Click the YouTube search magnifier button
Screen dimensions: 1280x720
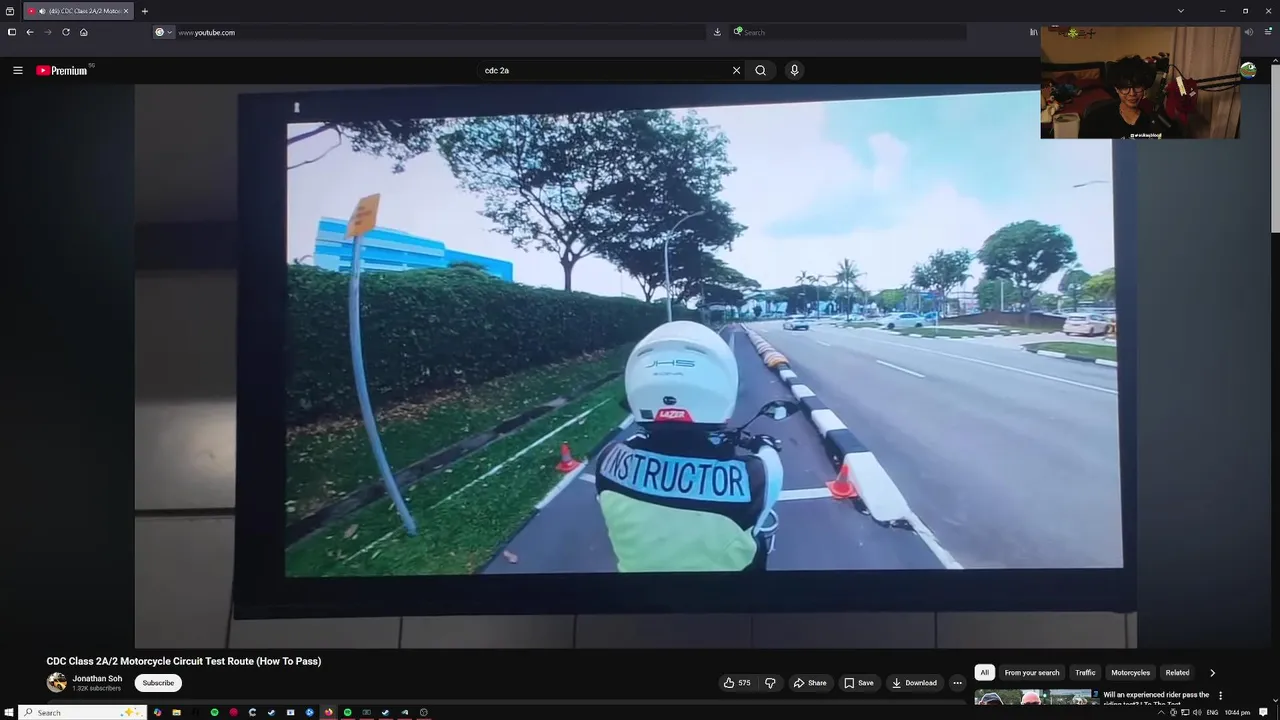(x=761, y=70)
